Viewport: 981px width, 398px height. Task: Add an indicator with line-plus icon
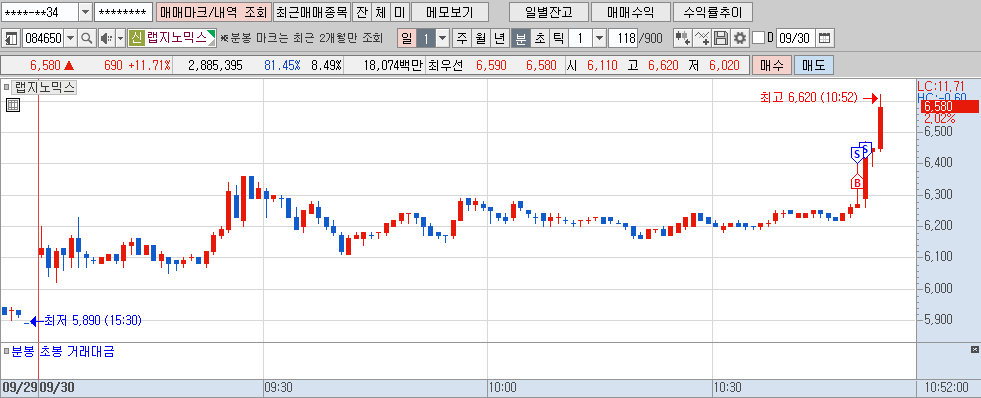coord(702,38)
